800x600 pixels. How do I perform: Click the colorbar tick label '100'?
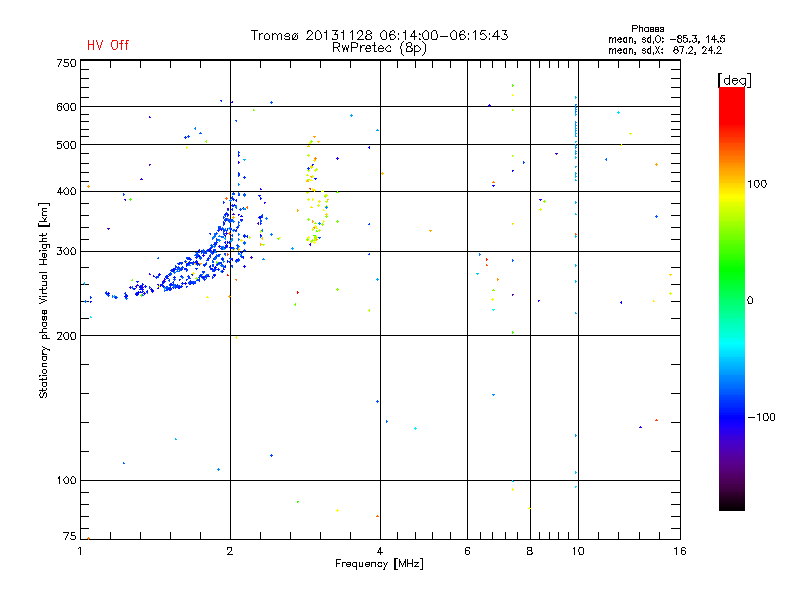point(757,184)
